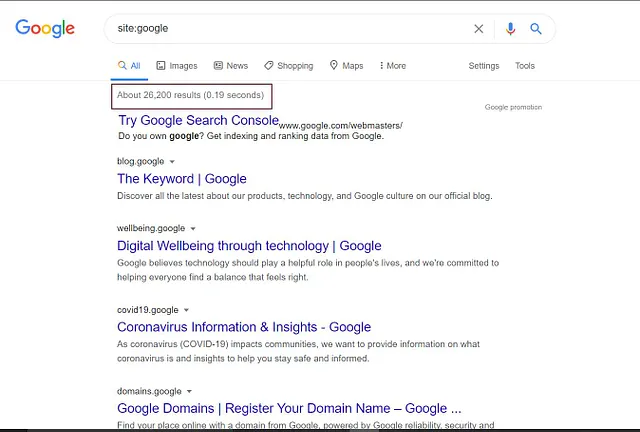Expand dropdown arrow next to domains.google
The height and width of the screenshot is (432, 640).
pos(189,391)
